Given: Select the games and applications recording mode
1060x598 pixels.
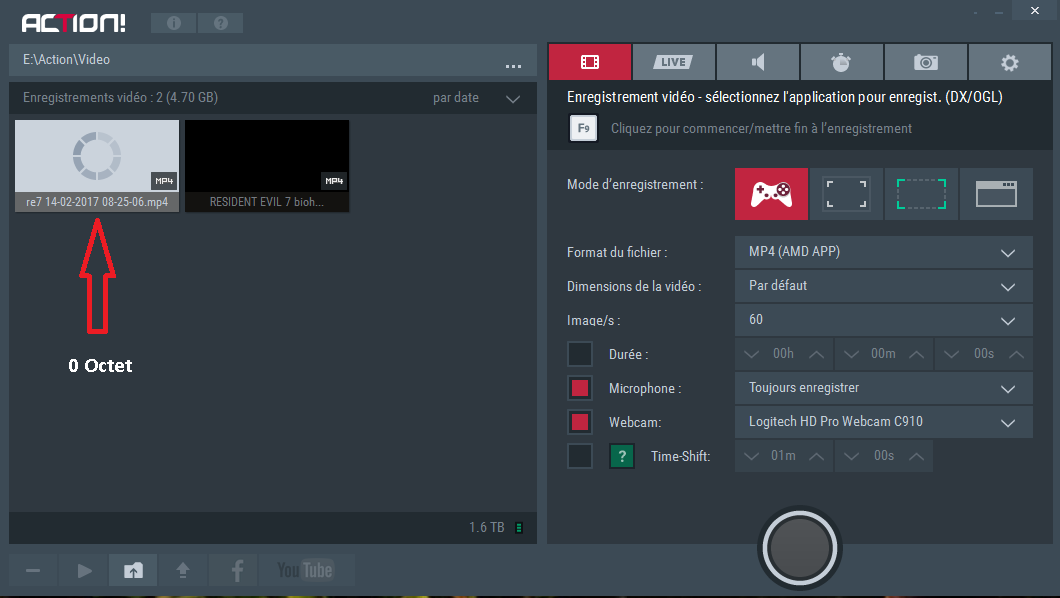Looking at the screenshot, I should [x=771, y=194].
